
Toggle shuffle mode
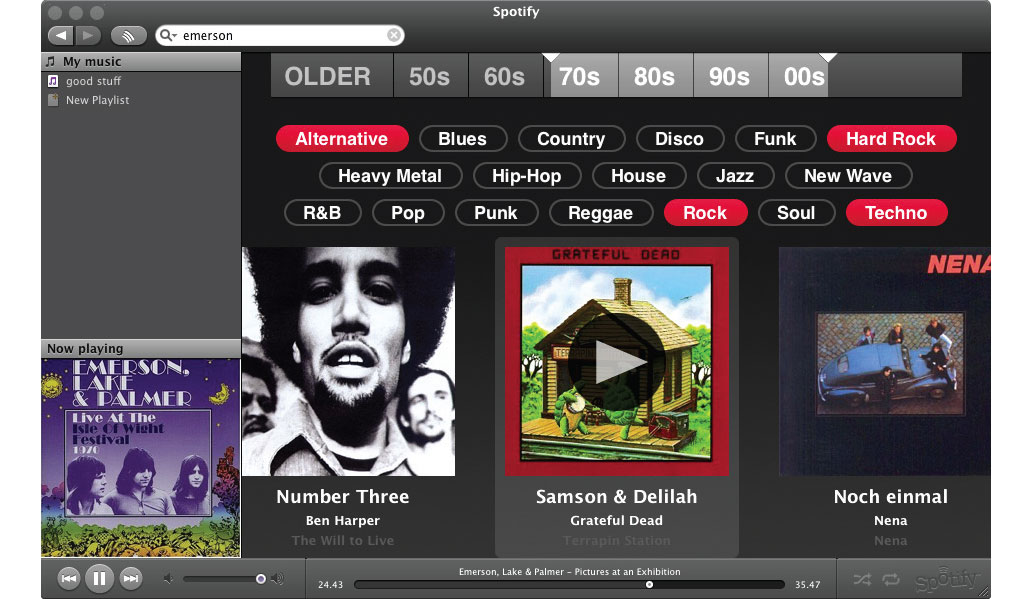click(863, 579)
